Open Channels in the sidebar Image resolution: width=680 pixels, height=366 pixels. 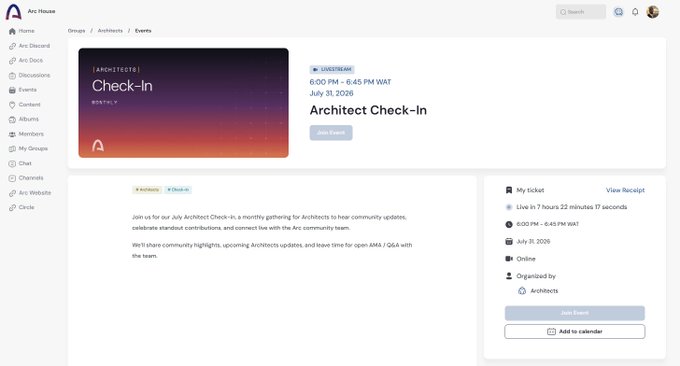(x=30, y=178)
